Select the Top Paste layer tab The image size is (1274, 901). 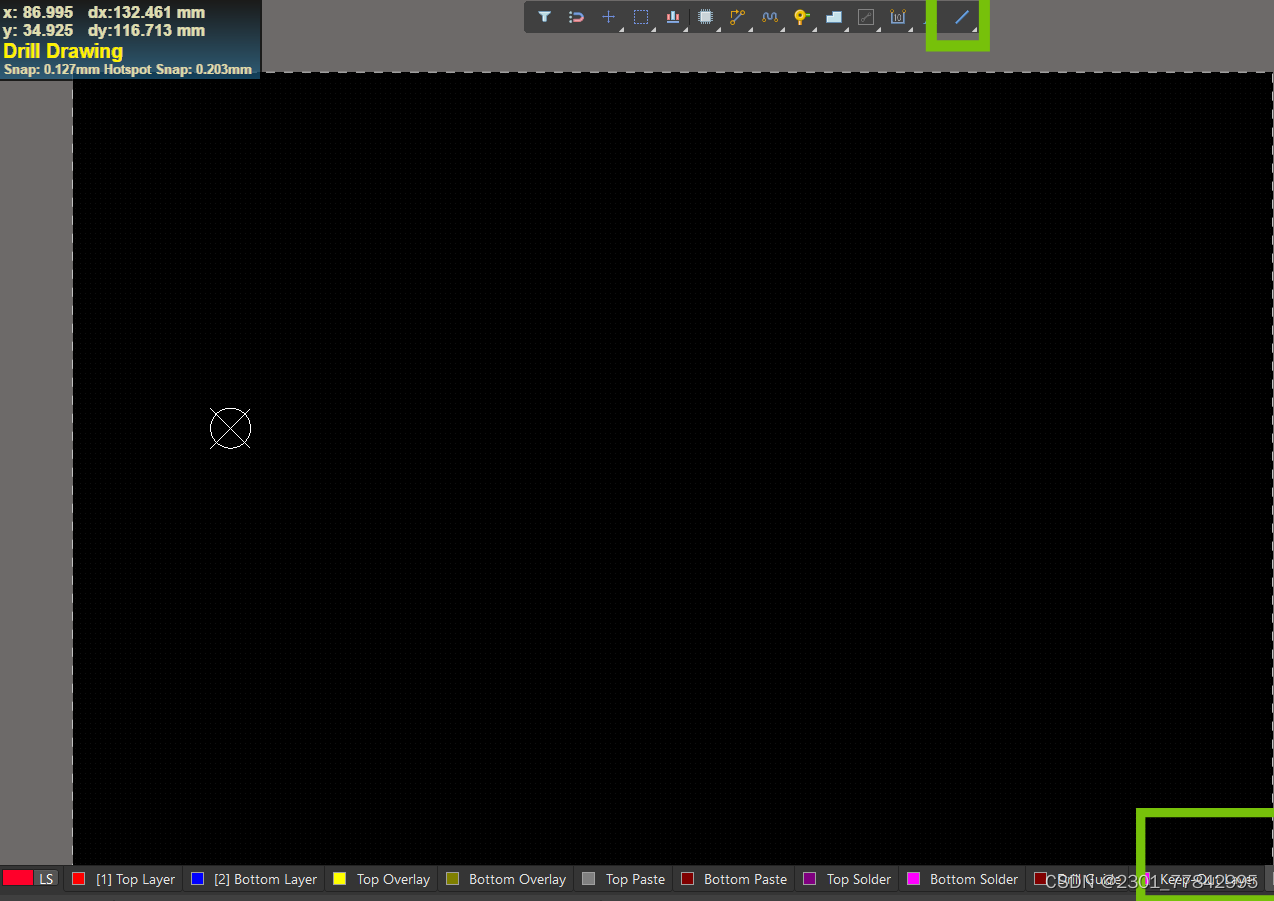(623, 879)
